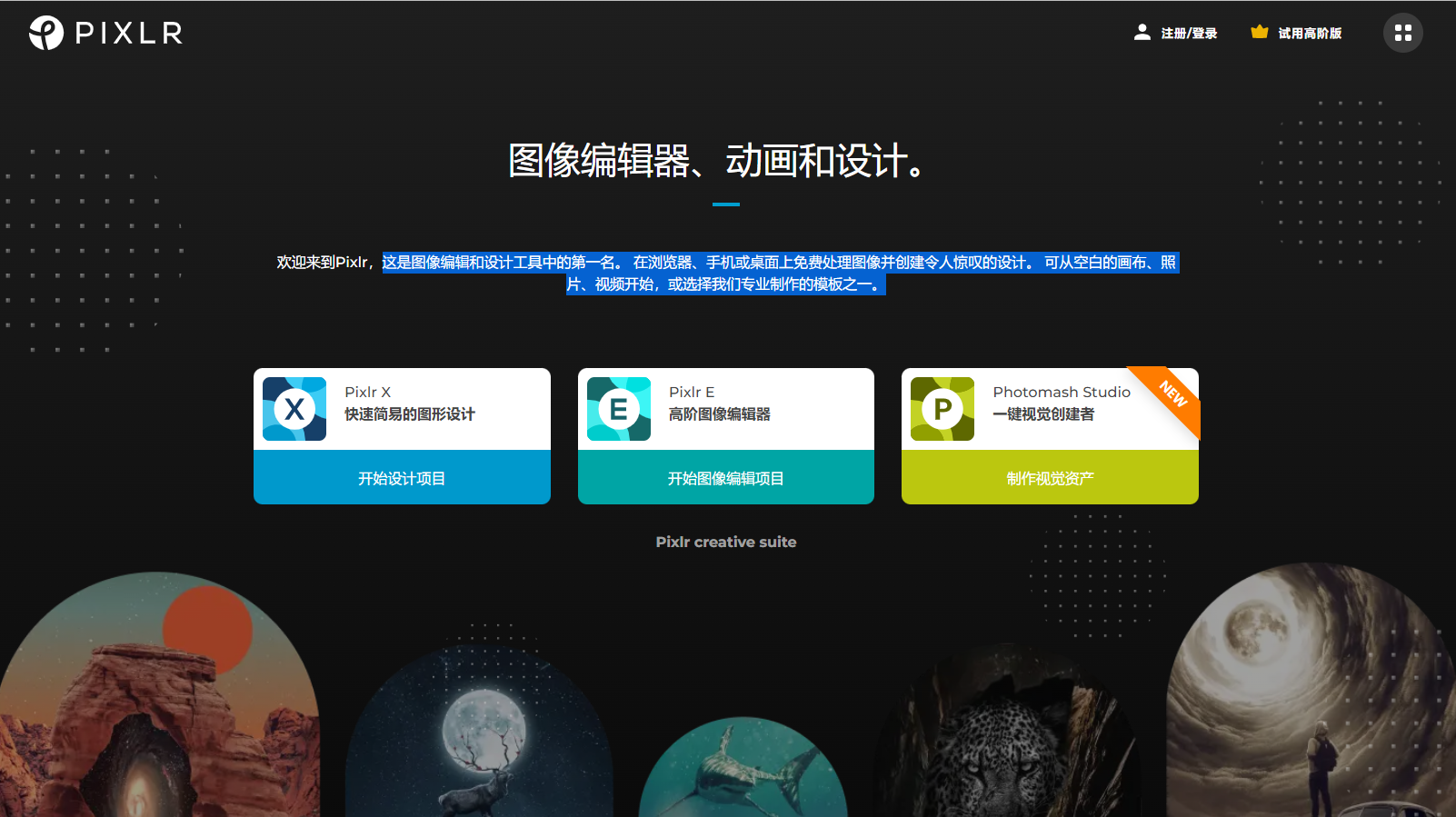Click the Photomash Studio P icon
Screen dimensions: 1456x817
942,409
